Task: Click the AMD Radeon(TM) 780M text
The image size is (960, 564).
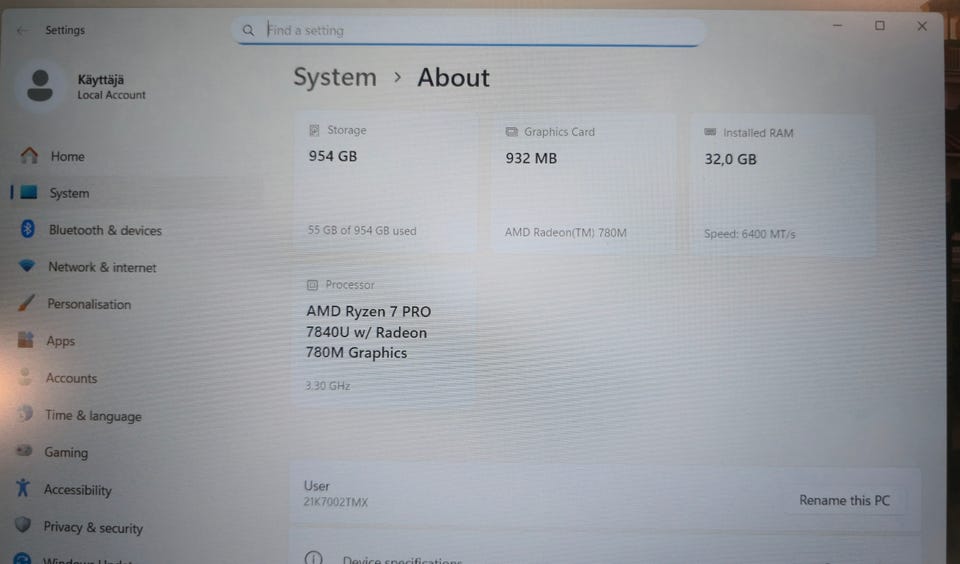Action: 566,233
